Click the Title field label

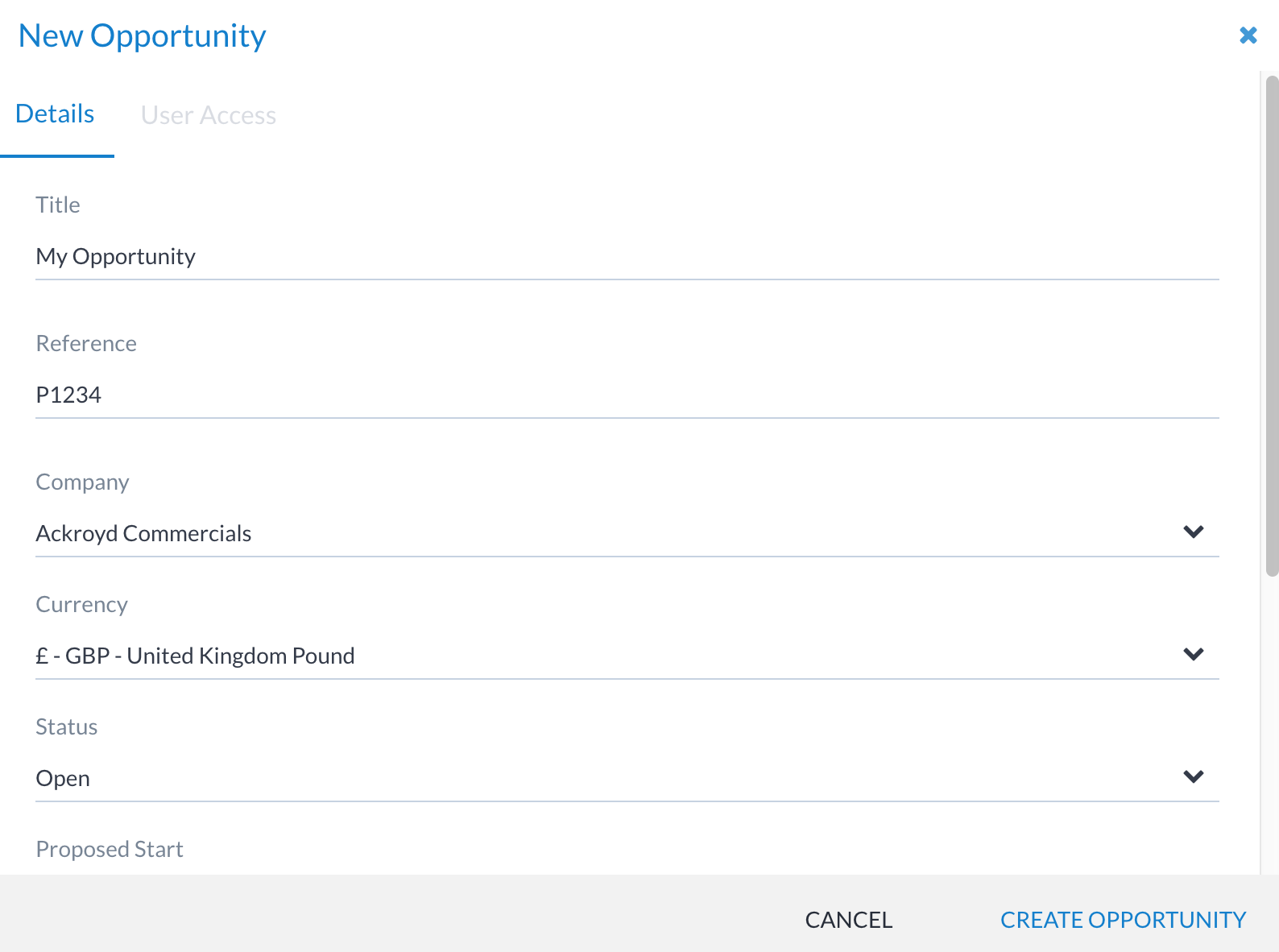(x=58, y=205)
